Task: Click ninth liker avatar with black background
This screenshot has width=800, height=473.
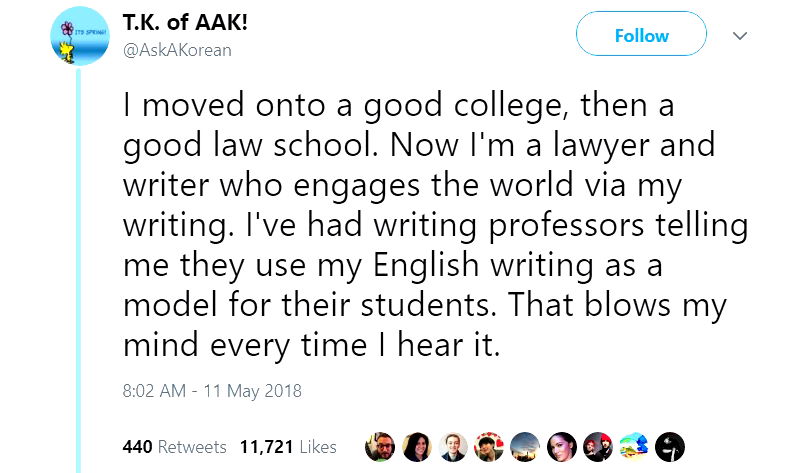Action: 668,446
